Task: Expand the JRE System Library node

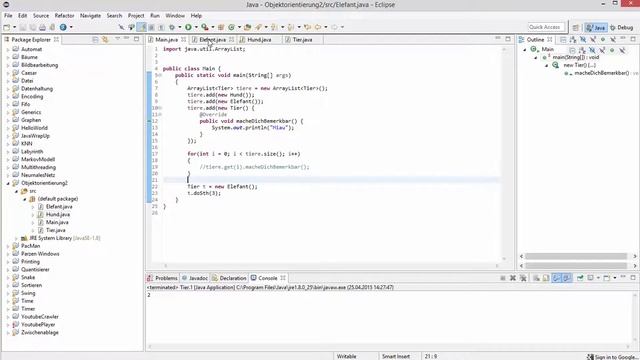Action: coord(16,238)
